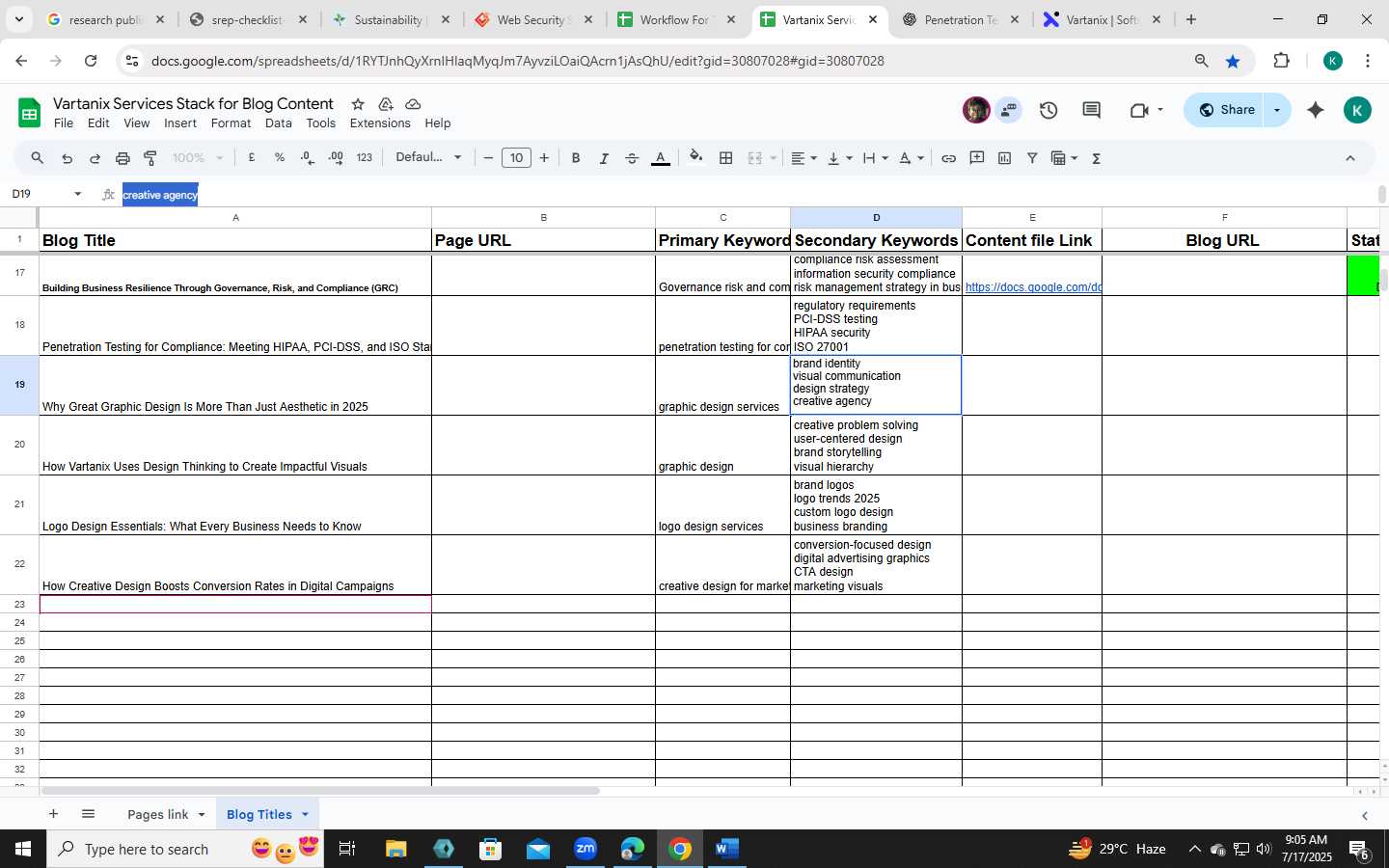Select the column D header
The image size is (1389, 868).
click(x=876, y=217)
